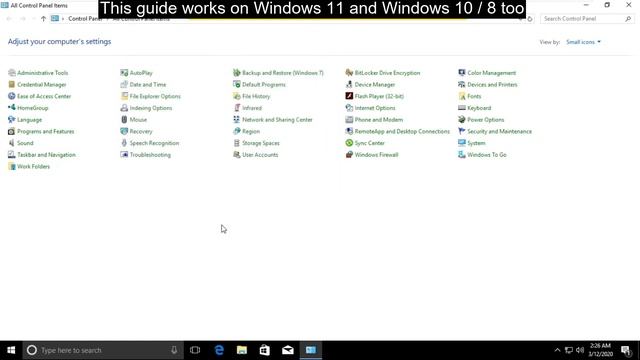The image size is (640, 360).
Task: Click the Windows Firewall icon
Action: pyautogui.click(x=349, y=155)
